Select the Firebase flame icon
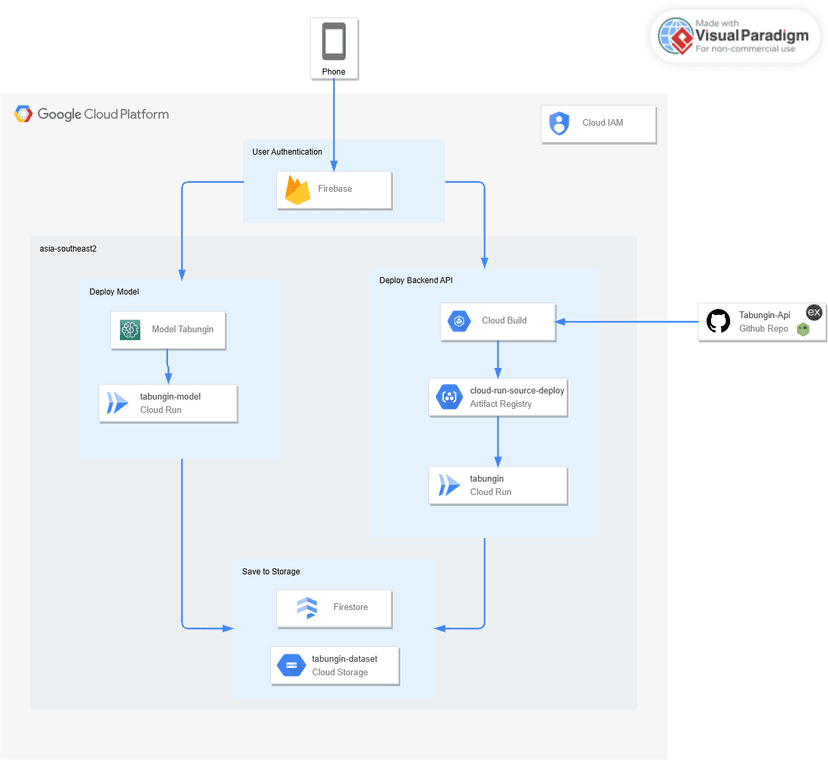 [297, 190]
